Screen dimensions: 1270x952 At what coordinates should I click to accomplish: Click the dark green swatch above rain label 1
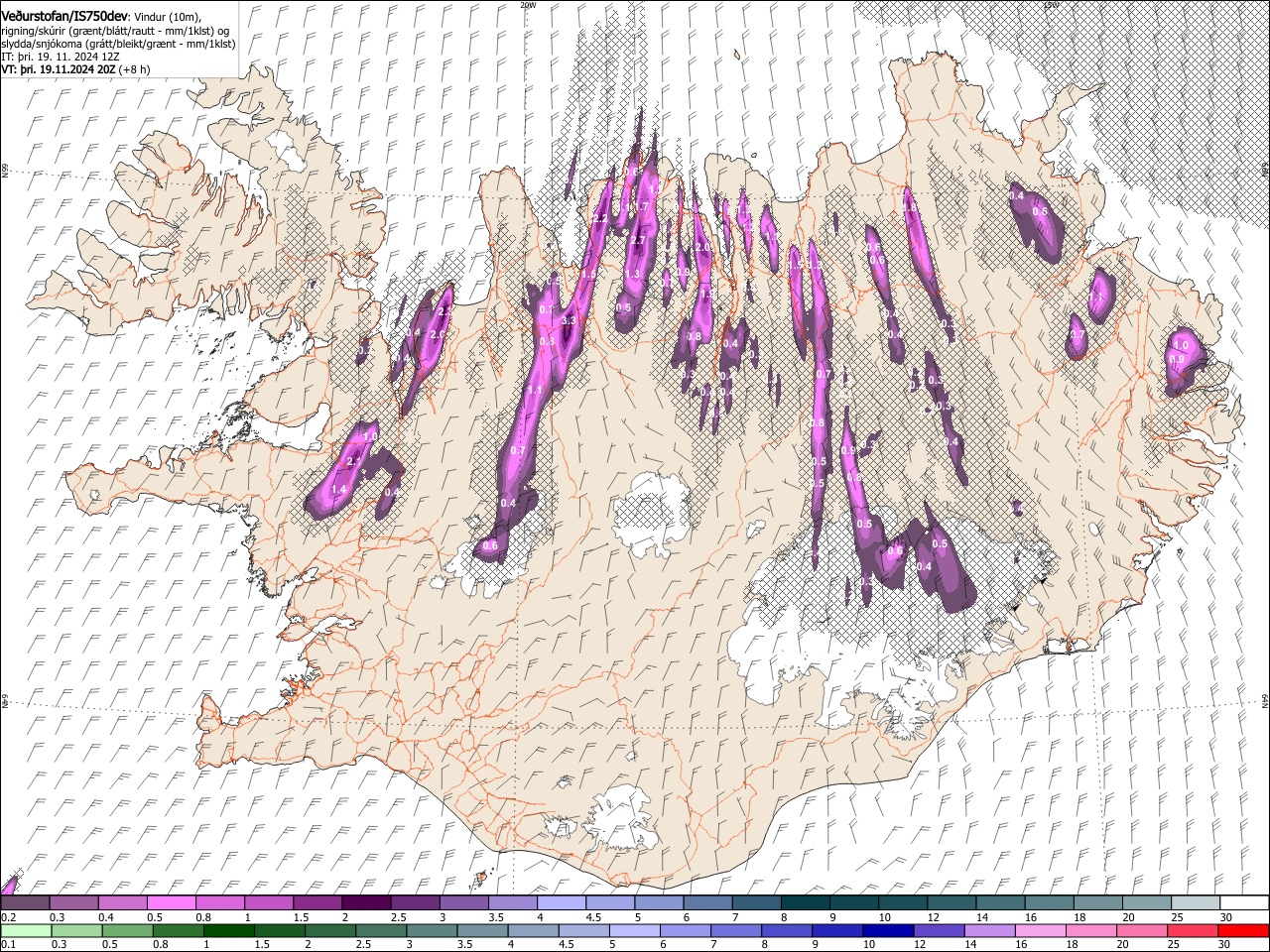click(x=228, y=930)
